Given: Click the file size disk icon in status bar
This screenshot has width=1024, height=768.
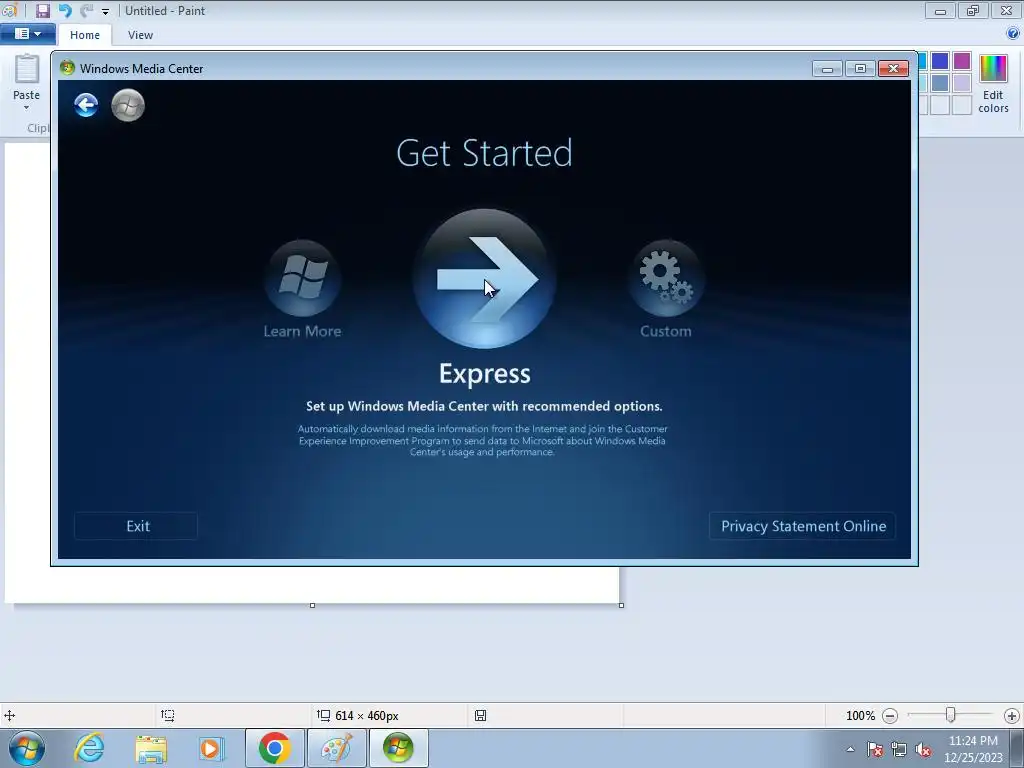Looking at the screenshot, I should (480, 716).
